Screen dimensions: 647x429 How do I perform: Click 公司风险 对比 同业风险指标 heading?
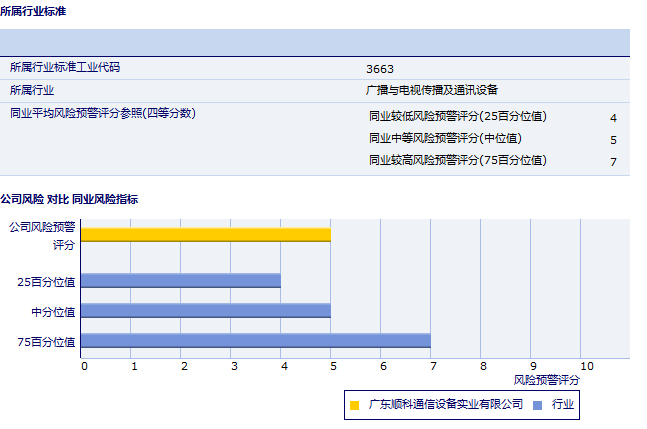pyautogui.click(x=69, y=199)
